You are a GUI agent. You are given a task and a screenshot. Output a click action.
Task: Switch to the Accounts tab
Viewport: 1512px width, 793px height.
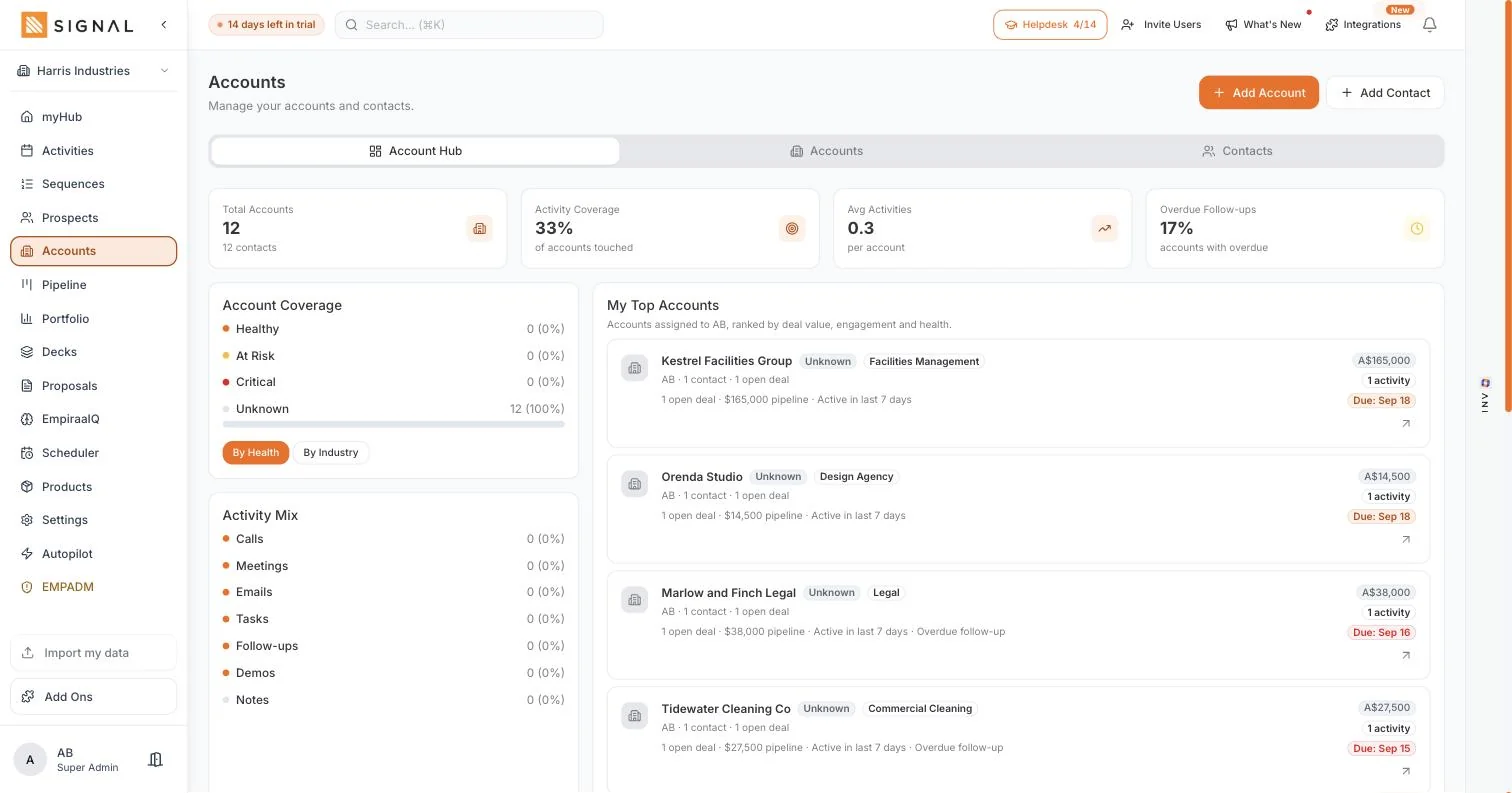826,151
